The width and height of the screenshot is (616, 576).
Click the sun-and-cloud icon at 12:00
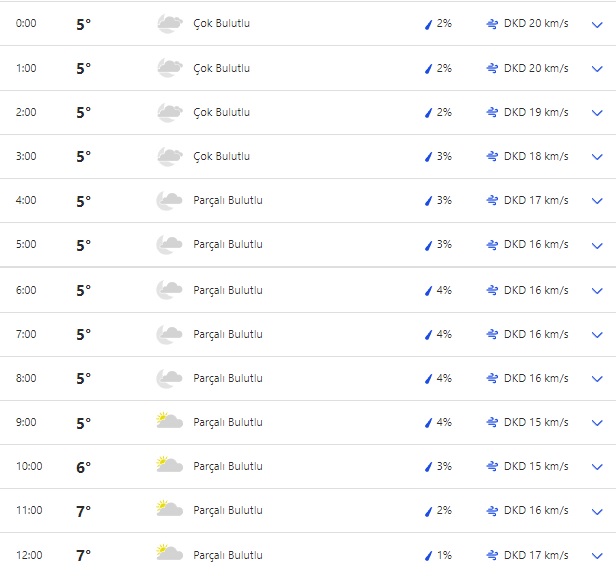[169, 554]
